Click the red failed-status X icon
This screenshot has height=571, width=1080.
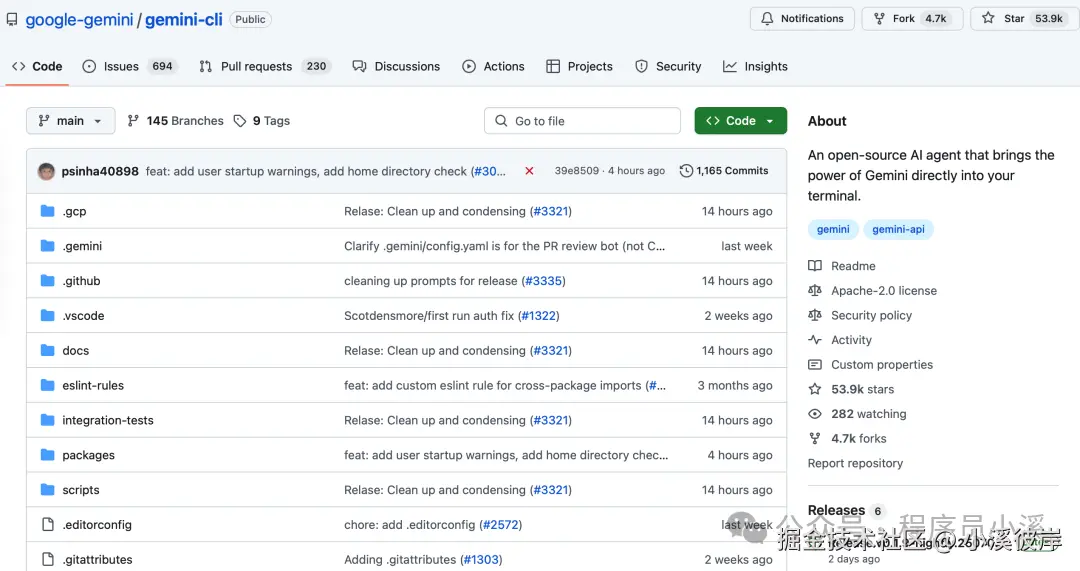pyautogui.click(x=529, y=171)
